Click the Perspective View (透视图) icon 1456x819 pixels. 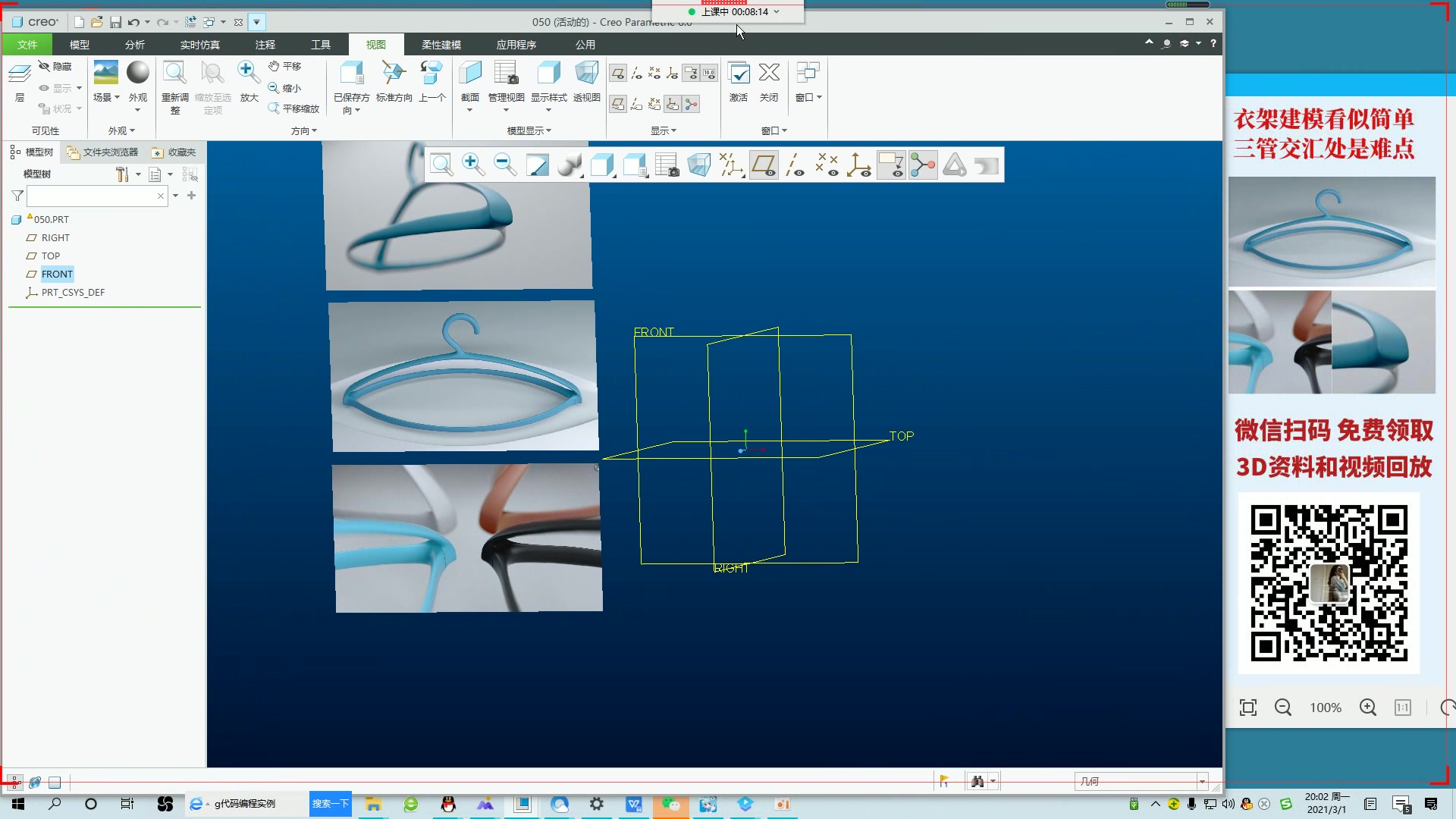pyautogui.click(x=586, y=74)
